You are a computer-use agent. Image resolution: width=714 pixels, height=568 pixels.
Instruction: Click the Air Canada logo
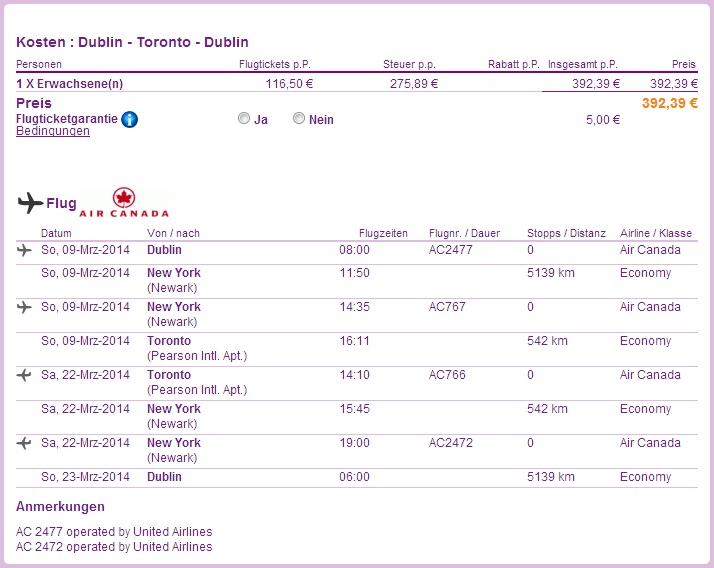[124, 202]
